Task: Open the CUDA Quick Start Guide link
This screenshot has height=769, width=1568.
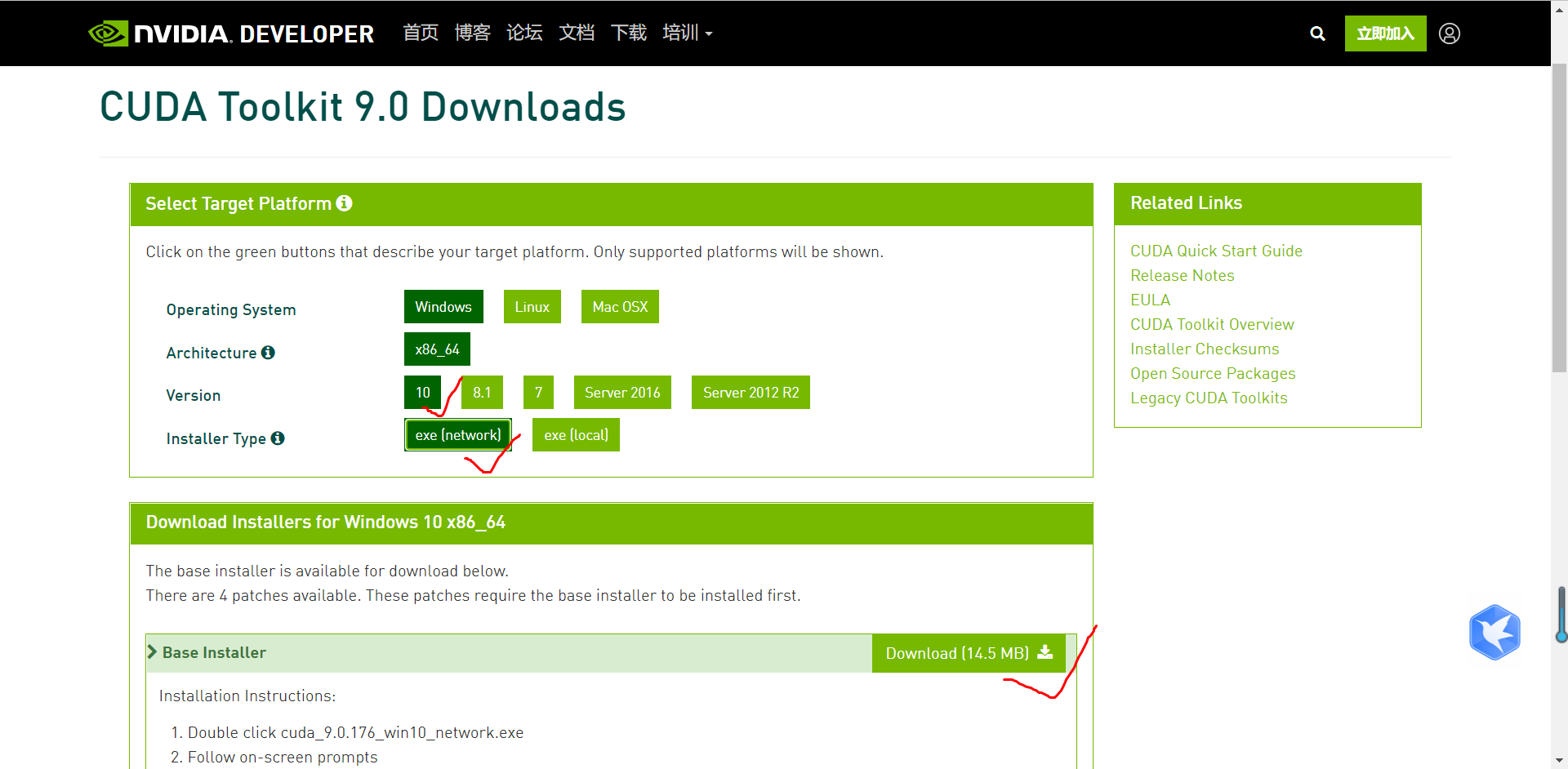Action: [1216, 251]
